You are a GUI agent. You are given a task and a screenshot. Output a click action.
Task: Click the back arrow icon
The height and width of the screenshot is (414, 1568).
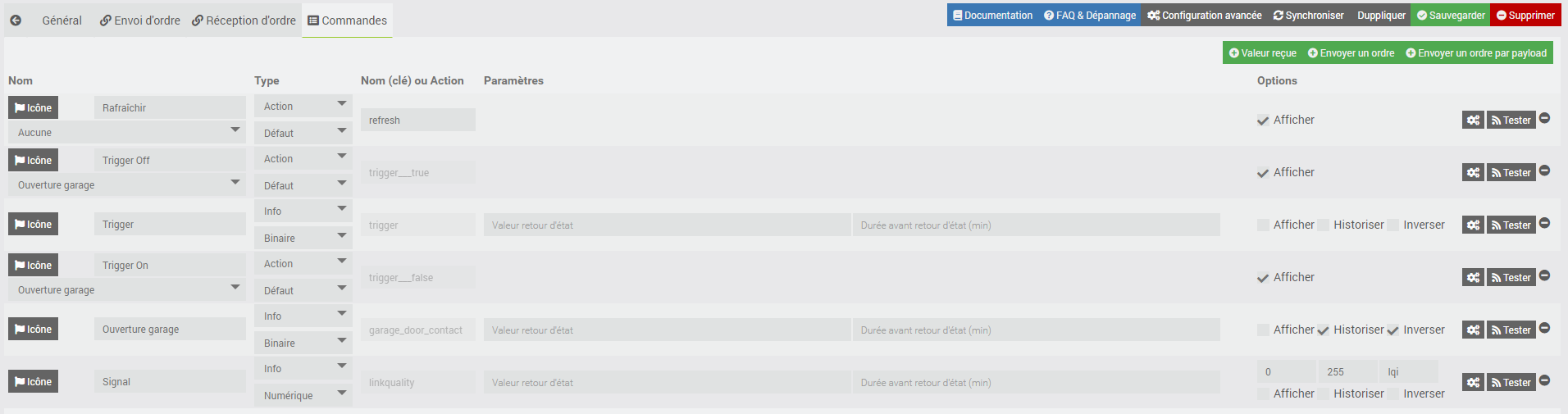tap(16, 20)
